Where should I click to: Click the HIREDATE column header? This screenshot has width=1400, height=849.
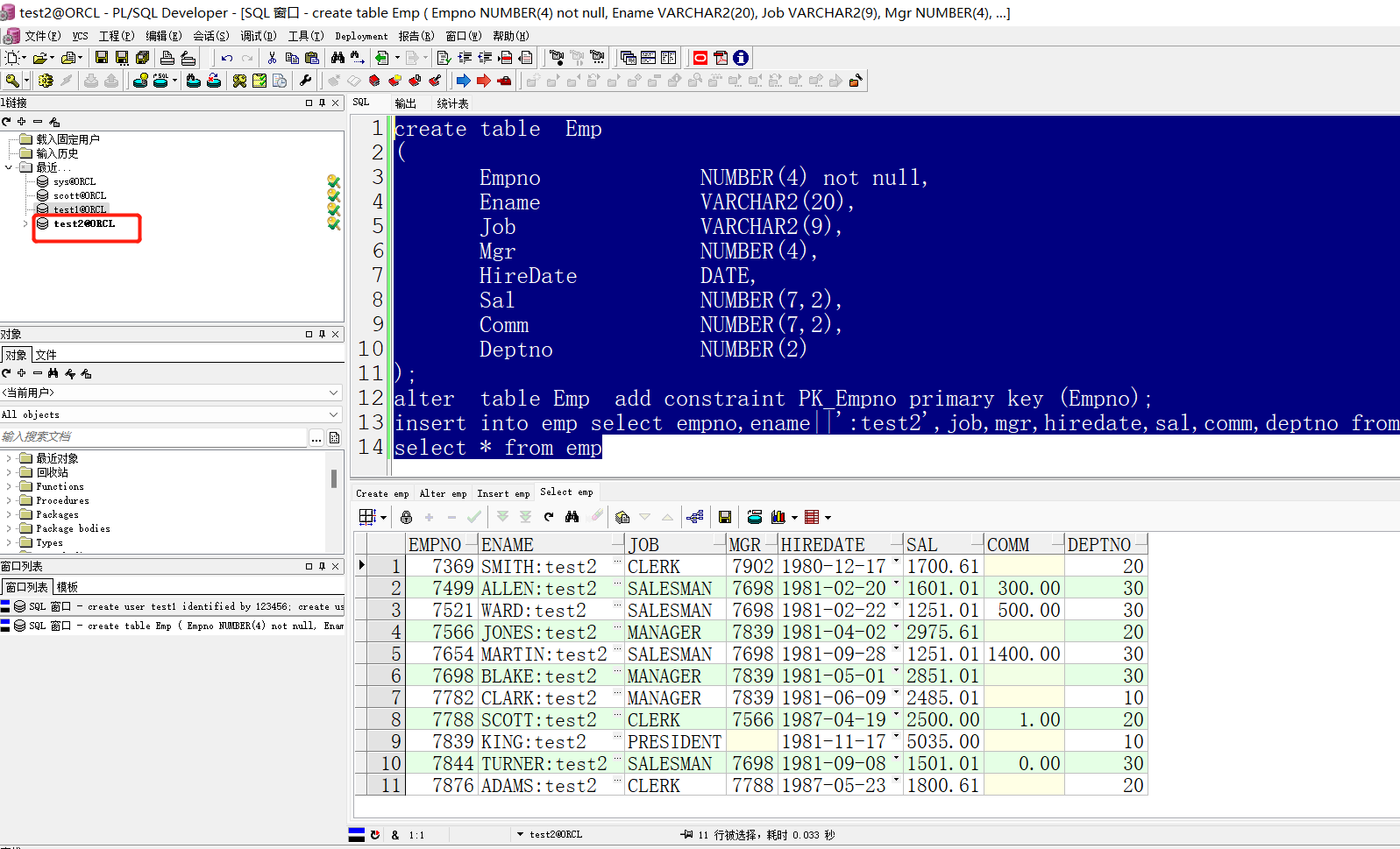(x=841, y=544)
